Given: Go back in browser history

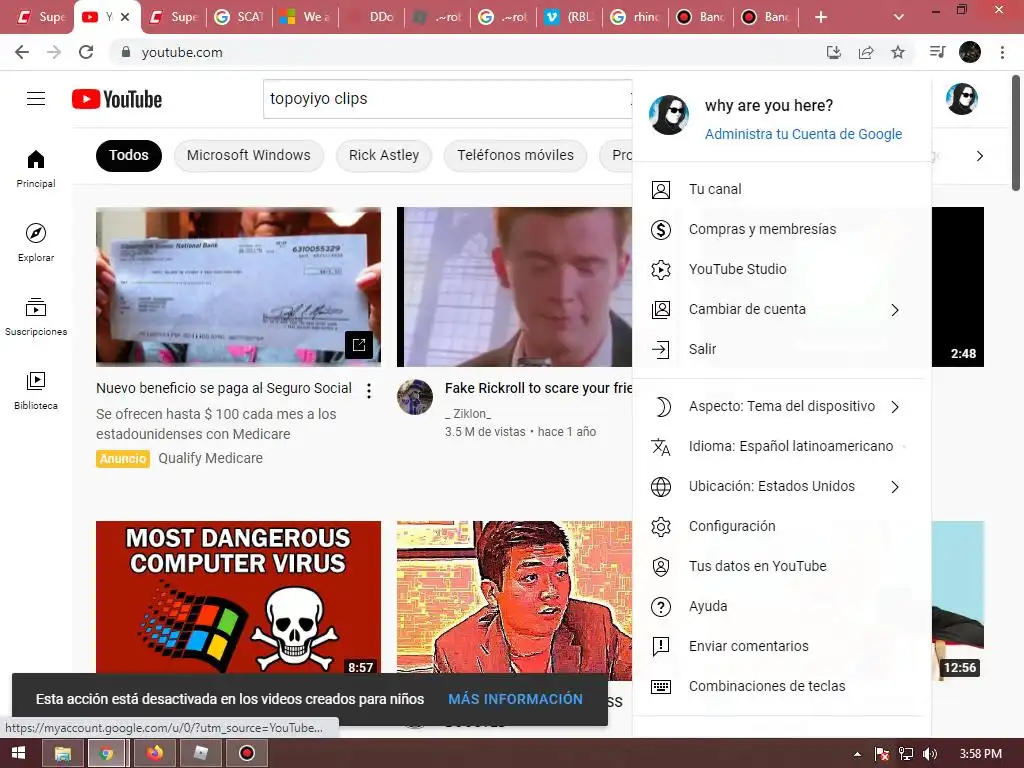Looking at the screenshot, I should tap(22, 52).
